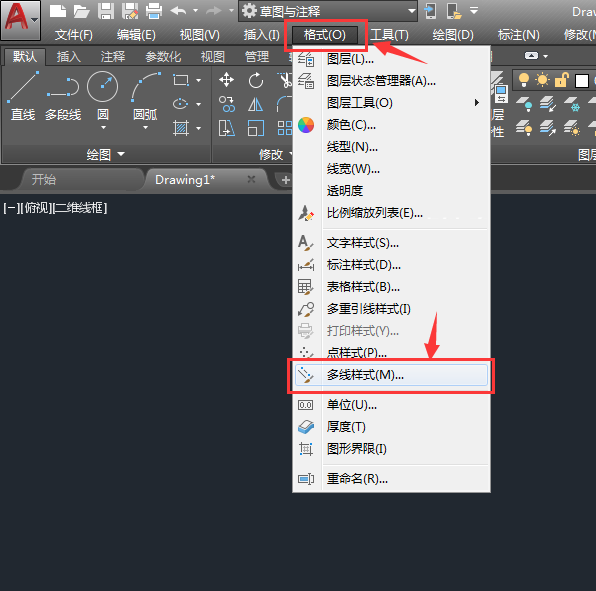Select the Circle tool
This screenshot has height=591, width=596.
(x=103, y=96)
